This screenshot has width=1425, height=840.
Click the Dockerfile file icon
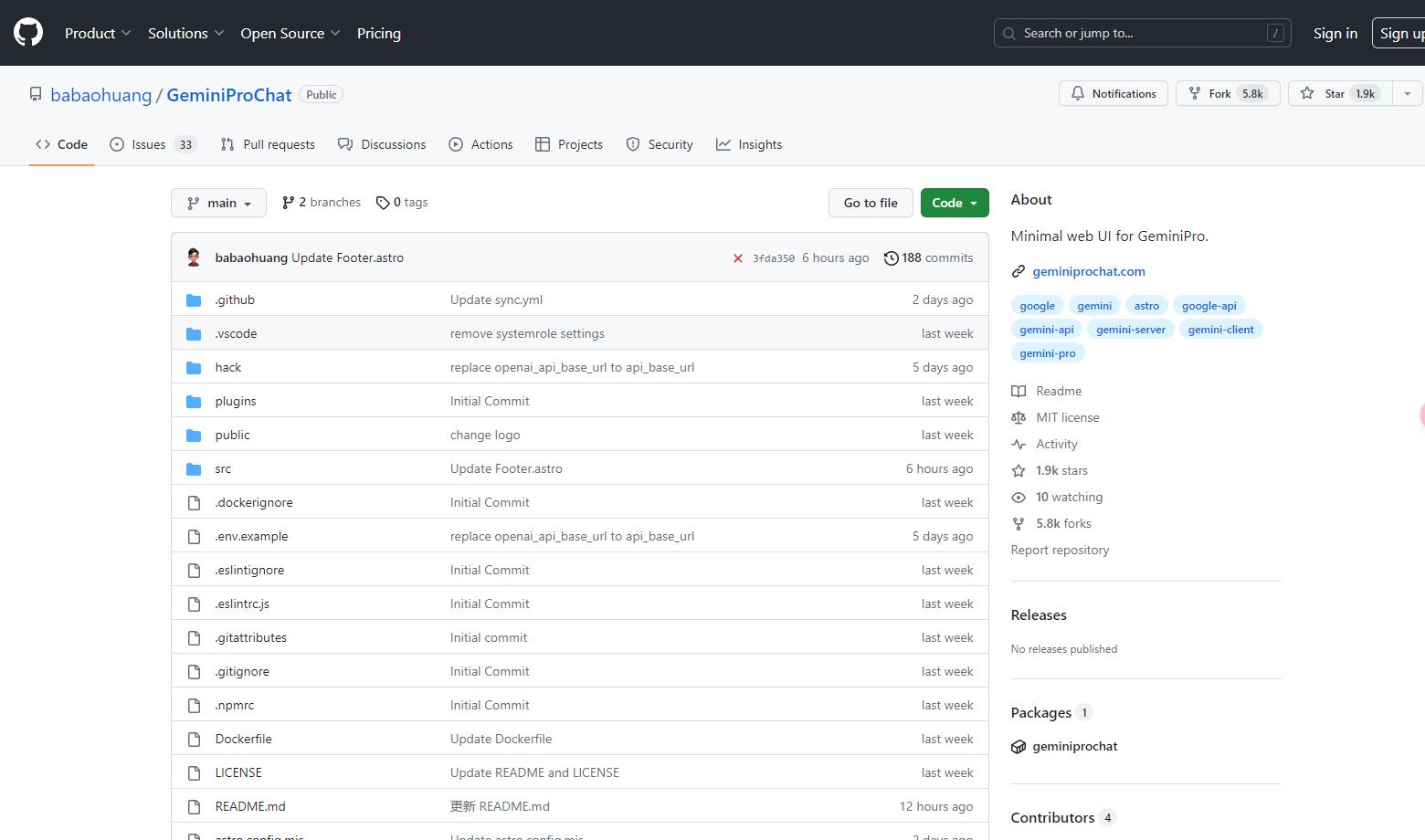point(194,740)
